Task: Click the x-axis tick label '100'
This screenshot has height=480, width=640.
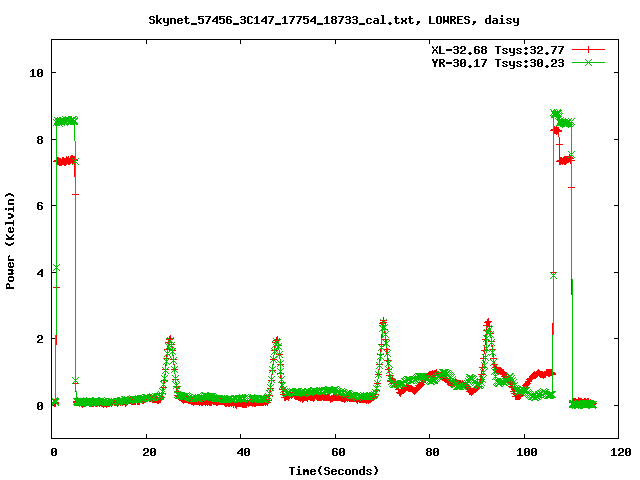Action: [527, 452]
